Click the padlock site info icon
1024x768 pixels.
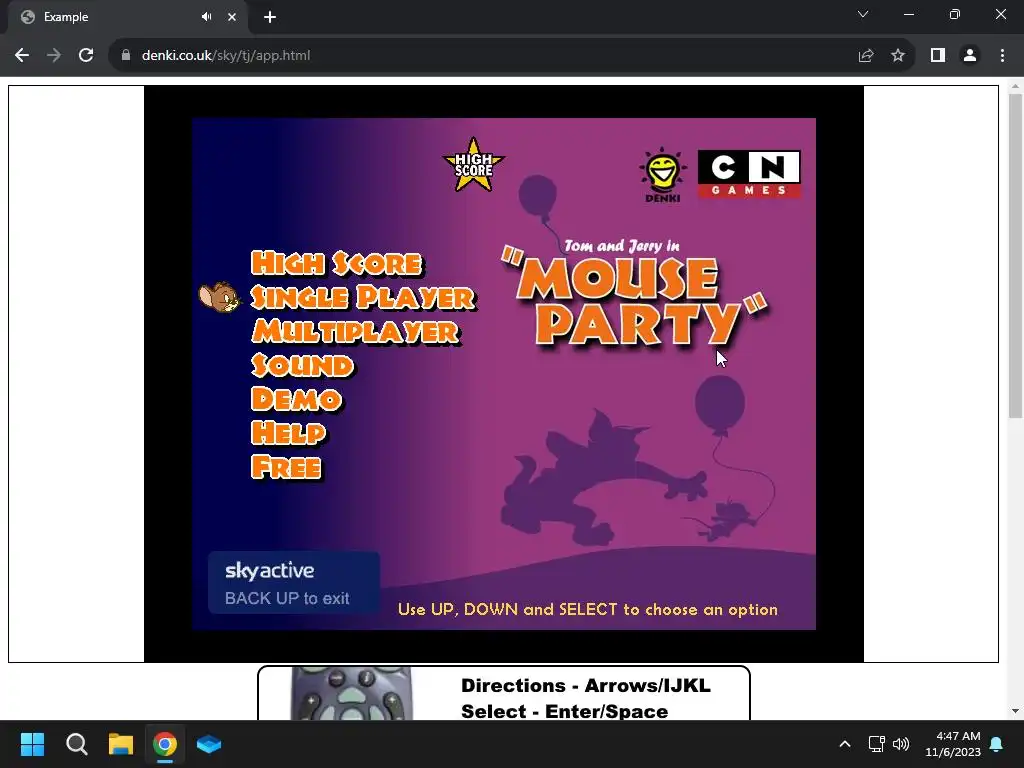click(125, 56)
